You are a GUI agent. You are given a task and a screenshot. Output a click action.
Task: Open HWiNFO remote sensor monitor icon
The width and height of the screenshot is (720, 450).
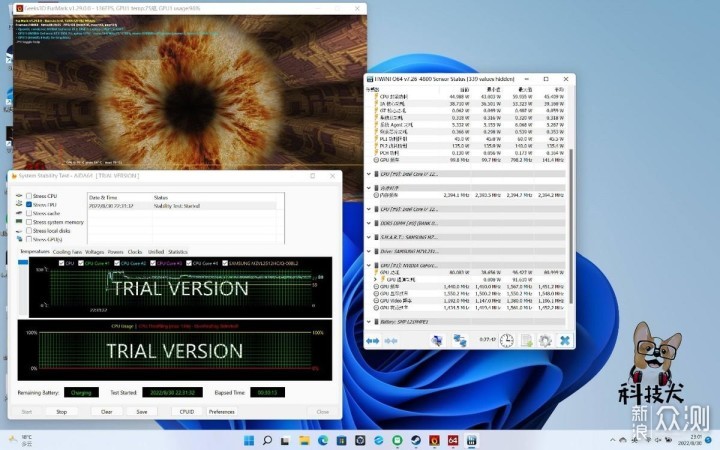coord(437,340)
